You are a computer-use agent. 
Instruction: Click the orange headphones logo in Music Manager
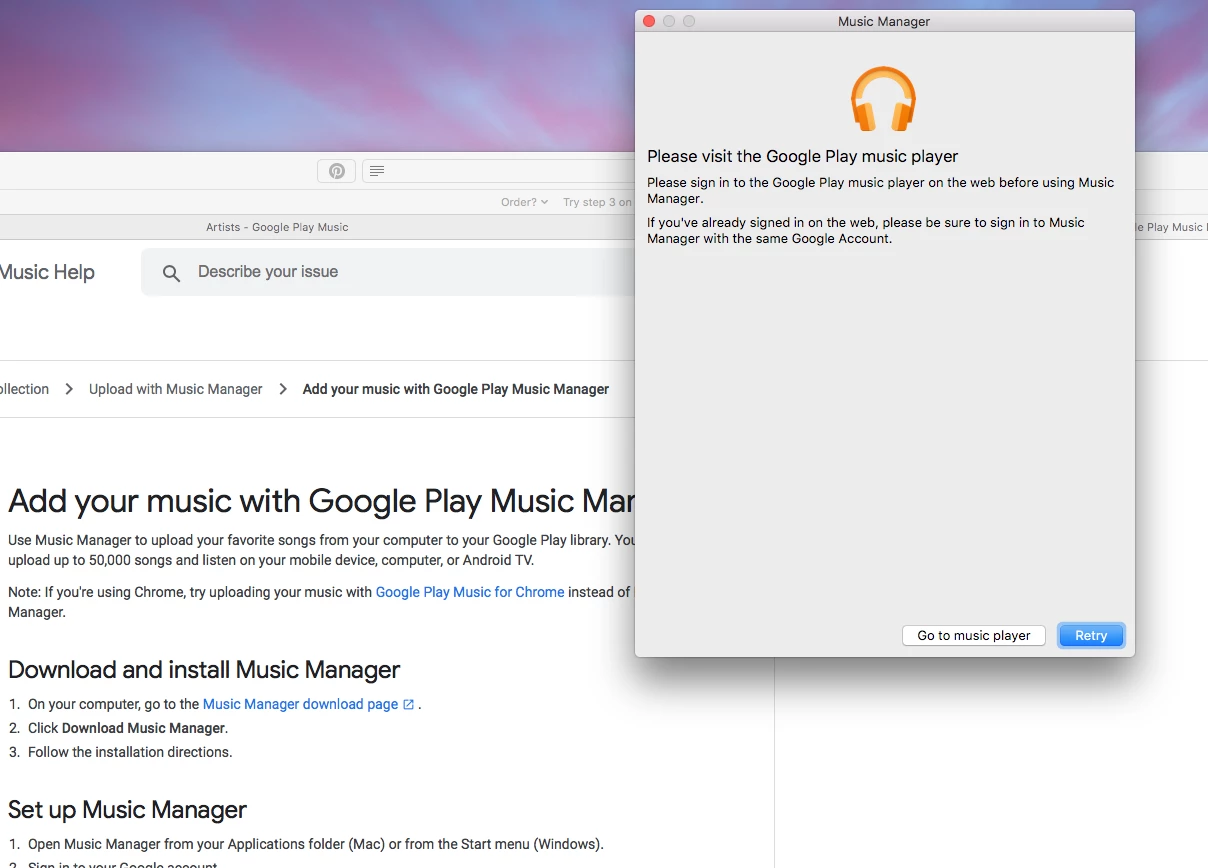pos(884,99)
